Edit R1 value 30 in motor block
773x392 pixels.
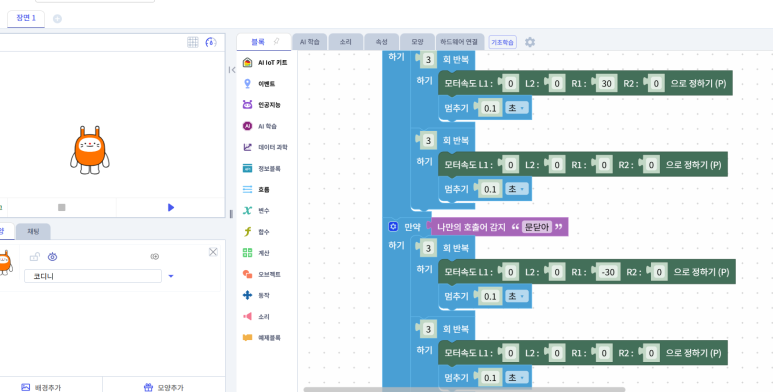[x=606, y=83]
